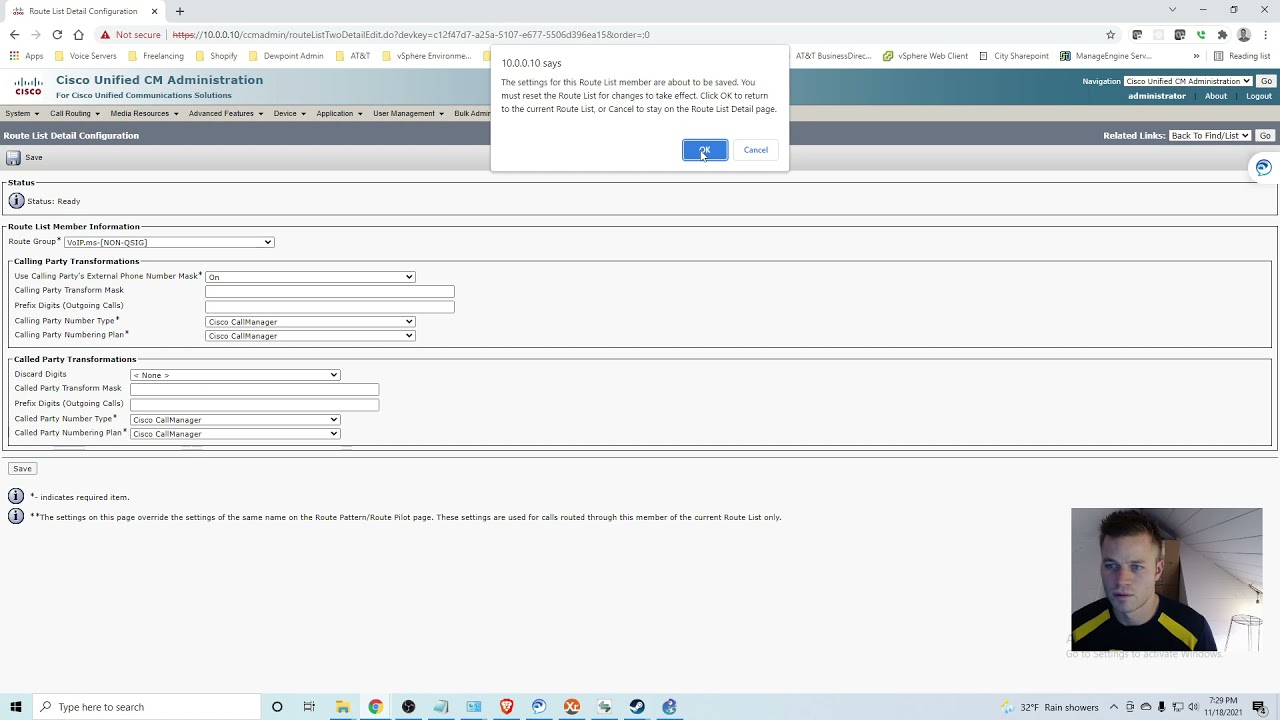Open the About link
This screenshot has height=720, width=1280.
(1216, 96)
